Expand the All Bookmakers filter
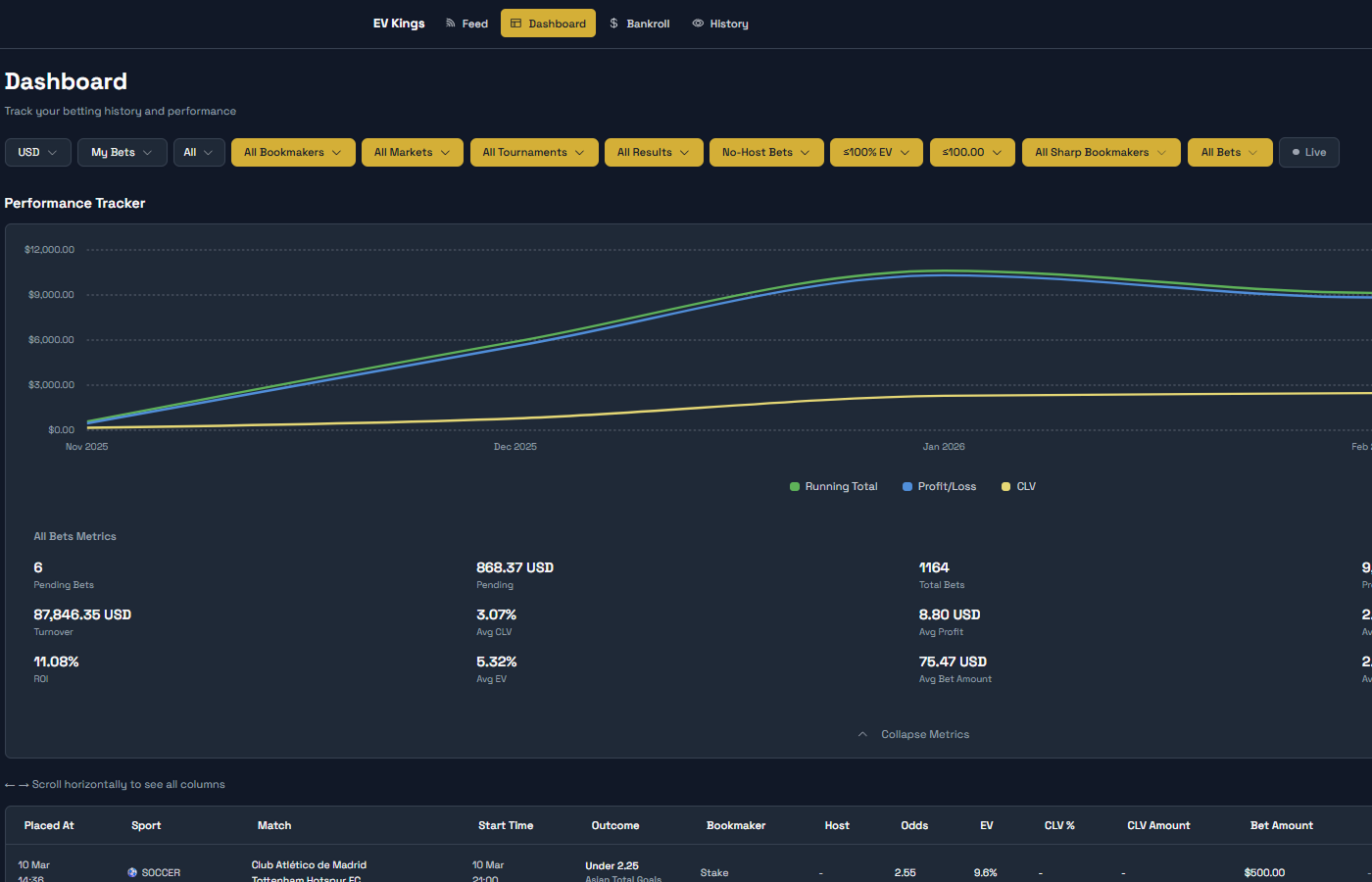Viewport: 1372px width, 882px height. click(x=292, y=153)
